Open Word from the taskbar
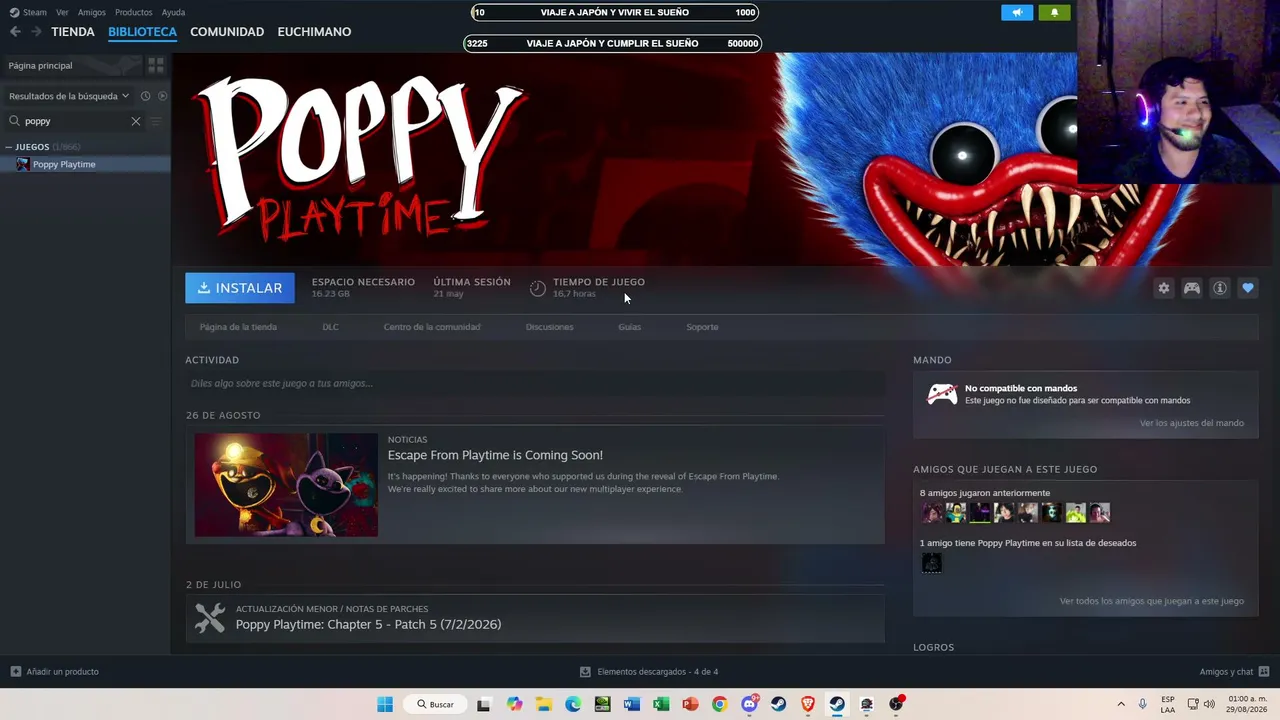This screenshot has height=720, width=1280. tap(632, 704)
